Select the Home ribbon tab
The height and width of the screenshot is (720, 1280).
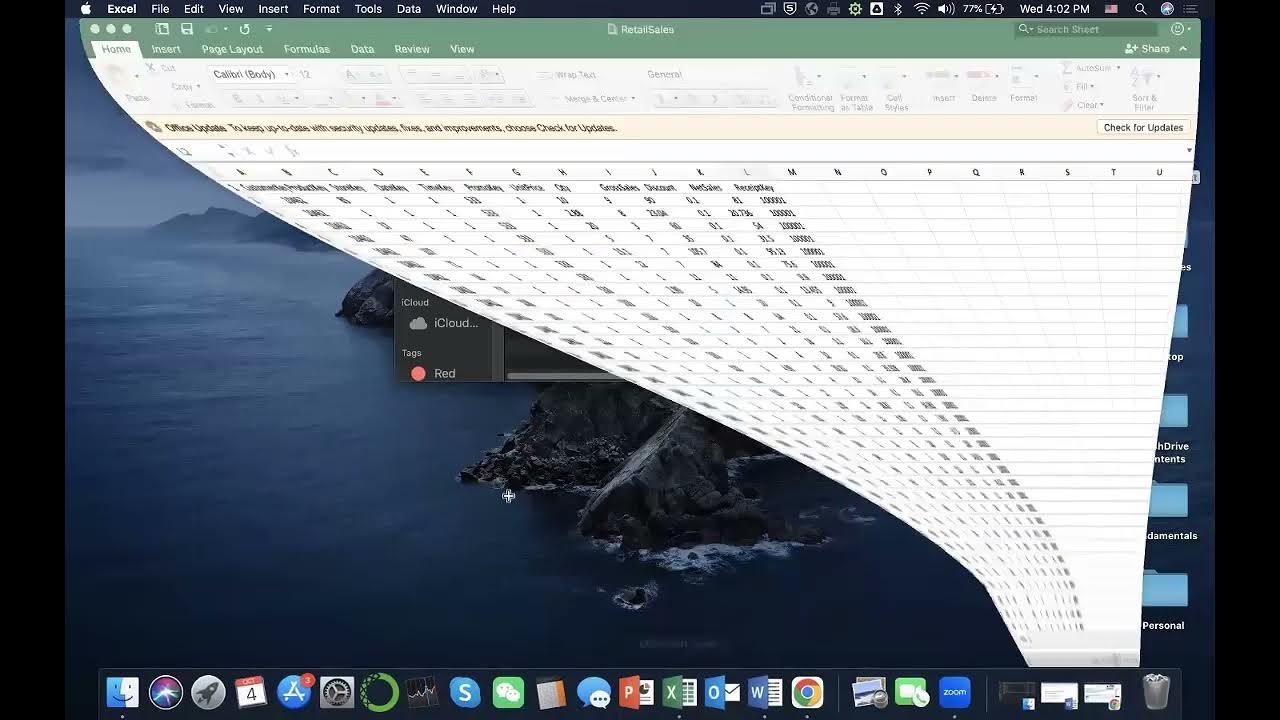click(x=116, y=49)
